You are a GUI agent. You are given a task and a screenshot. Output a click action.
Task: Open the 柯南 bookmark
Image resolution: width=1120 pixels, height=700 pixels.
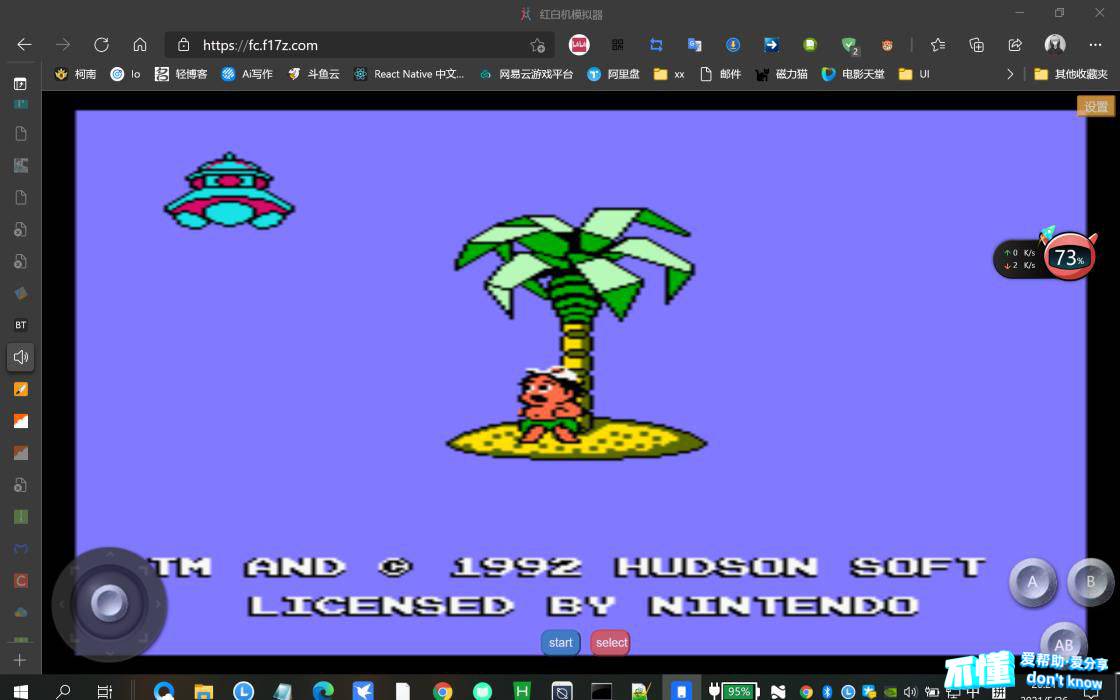pos(75,74)
